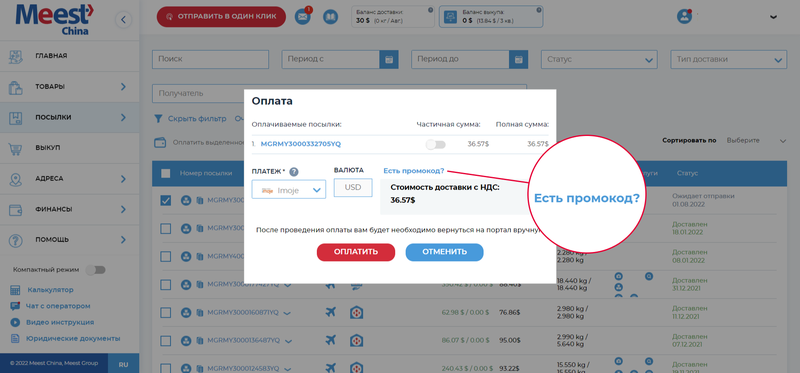Viewport: 800px width, 373px height.
Task: Tick checkbox for parcel delivered 18.01.2022
Action: pyautogui.click(x=165, y=228)
